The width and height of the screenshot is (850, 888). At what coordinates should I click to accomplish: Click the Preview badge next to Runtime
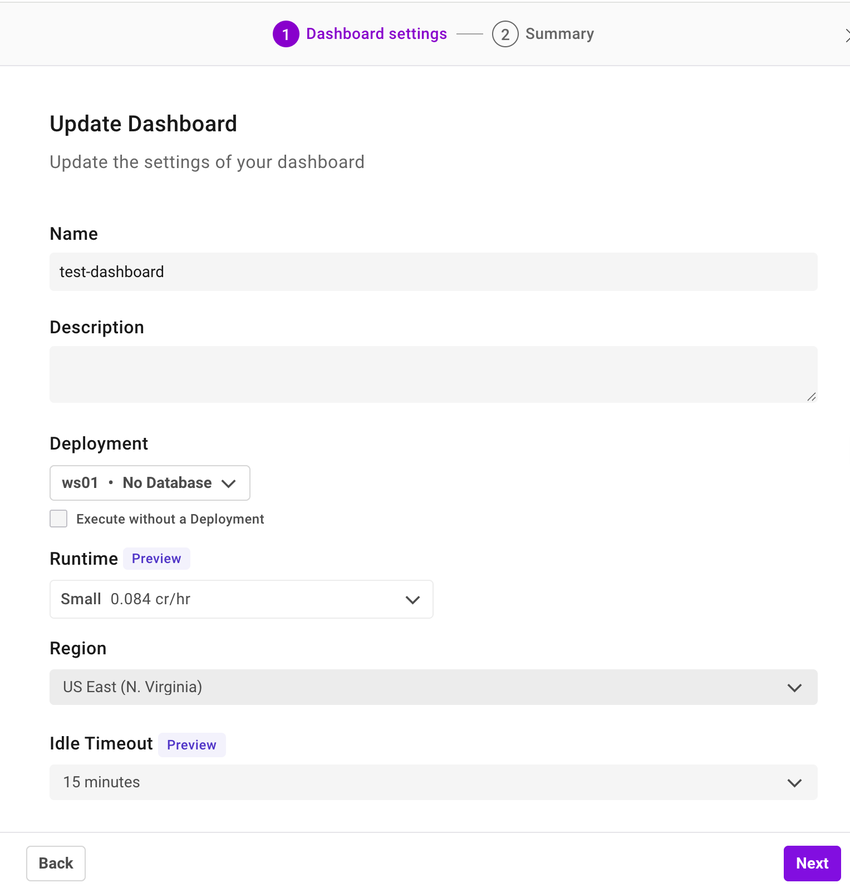[x=156, y=558]
